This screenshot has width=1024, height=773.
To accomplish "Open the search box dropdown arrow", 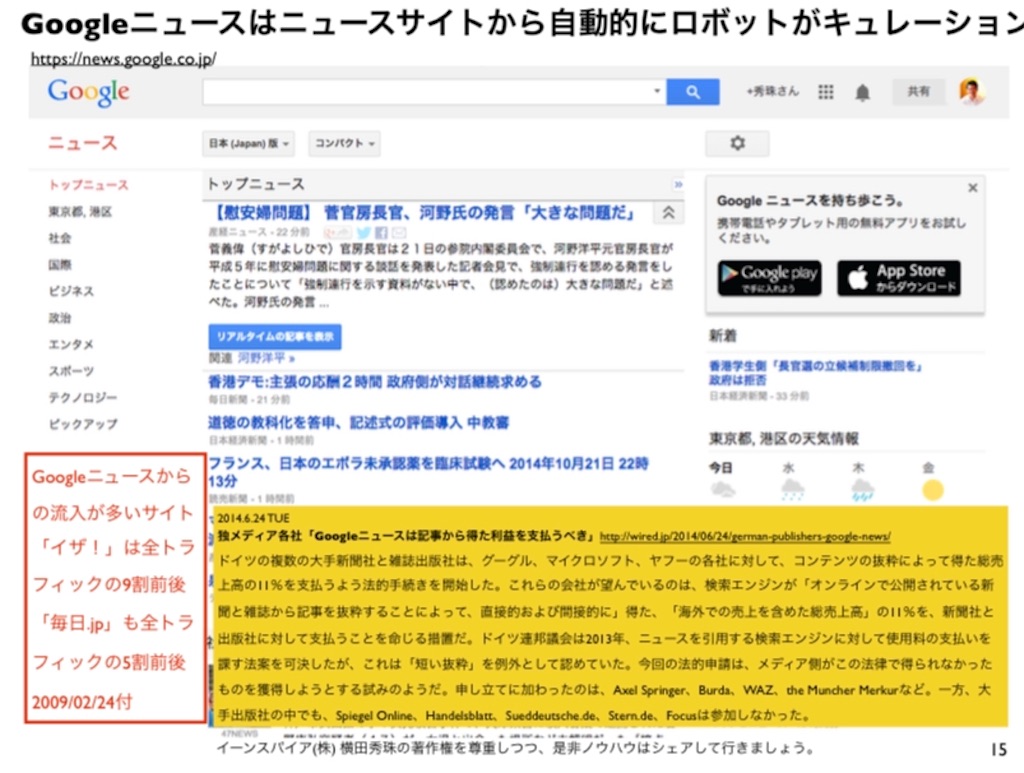I will coord(657,91).
